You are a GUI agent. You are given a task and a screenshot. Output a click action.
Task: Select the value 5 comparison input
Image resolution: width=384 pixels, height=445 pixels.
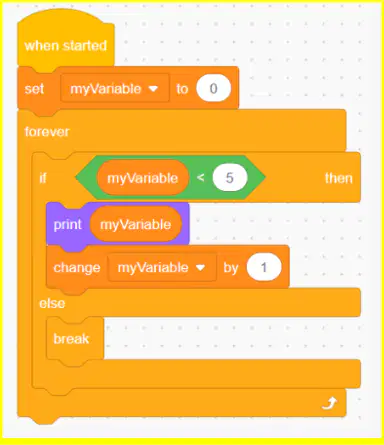230,178
